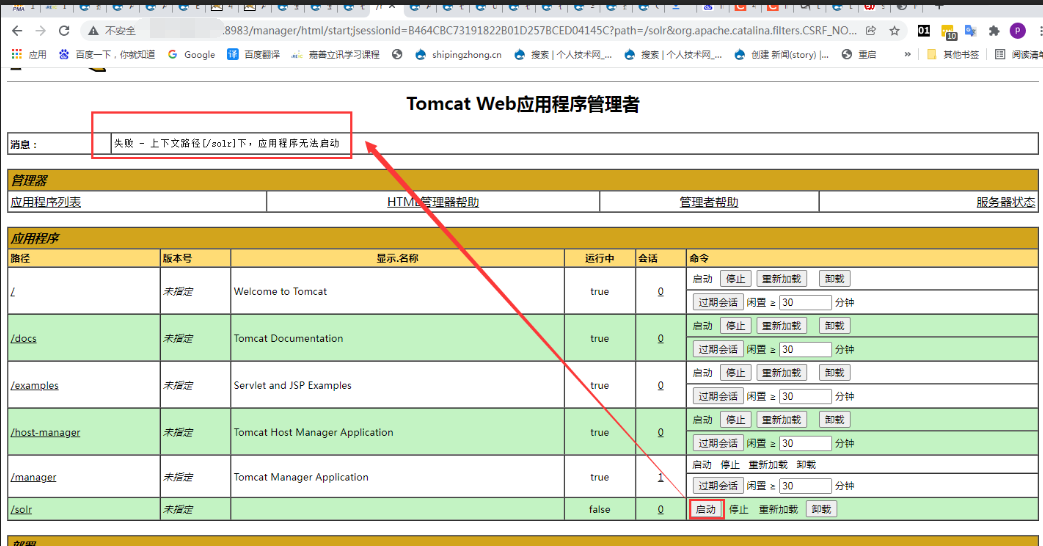
Task: Click the address bar URL field
Action: pyautogui.click(x=492, y=31)
